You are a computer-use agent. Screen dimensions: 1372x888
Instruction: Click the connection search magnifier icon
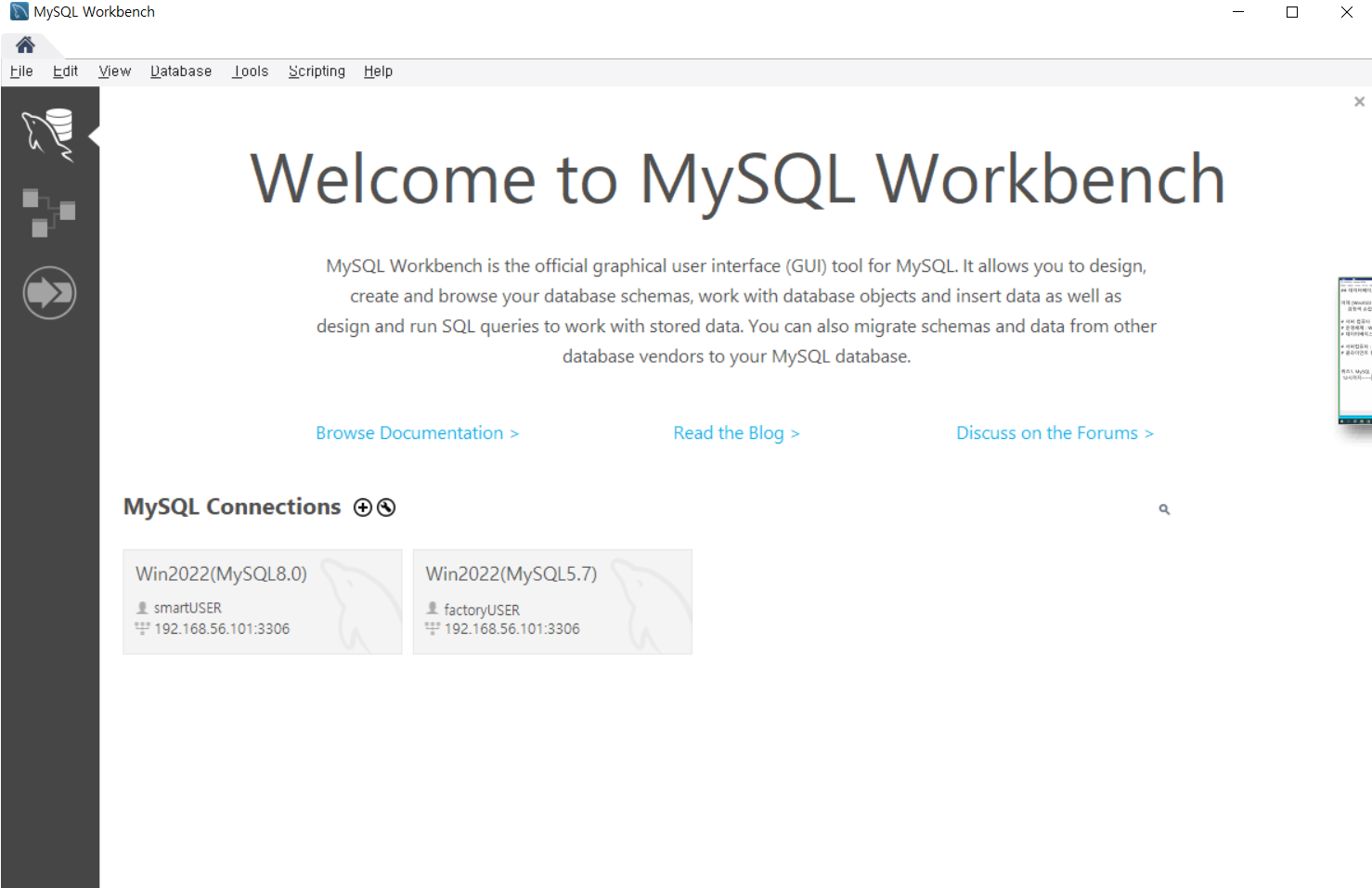coord(1164,509)
